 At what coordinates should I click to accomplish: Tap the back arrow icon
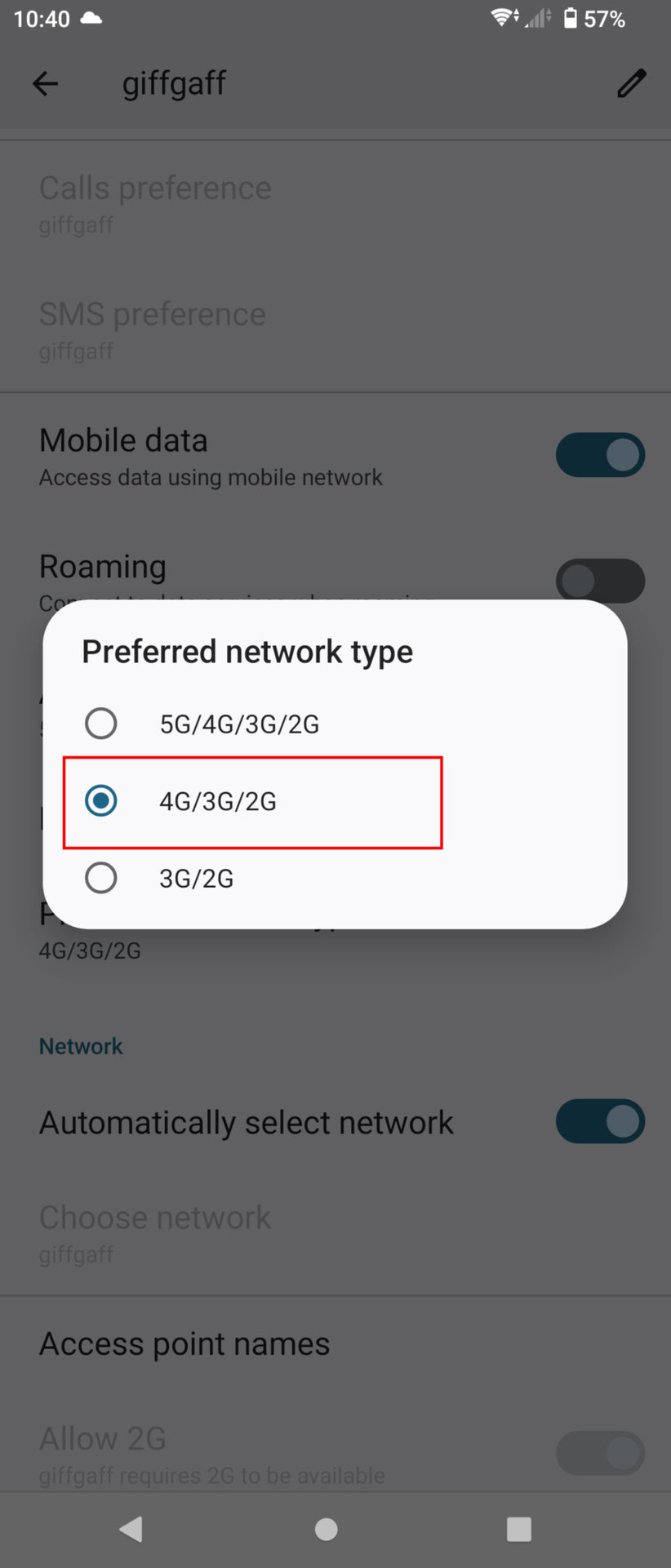click(46, 83)
